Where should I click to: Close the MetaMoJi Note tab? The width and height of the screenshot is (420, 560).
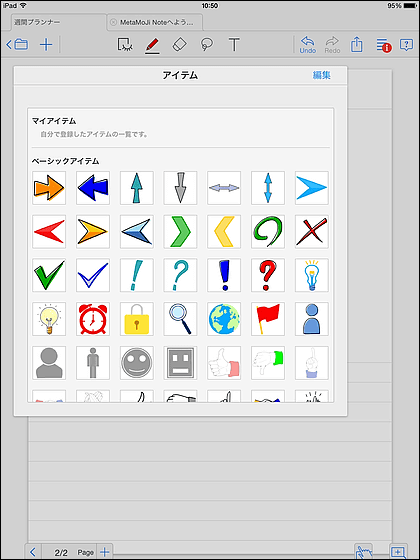[113, 22]
